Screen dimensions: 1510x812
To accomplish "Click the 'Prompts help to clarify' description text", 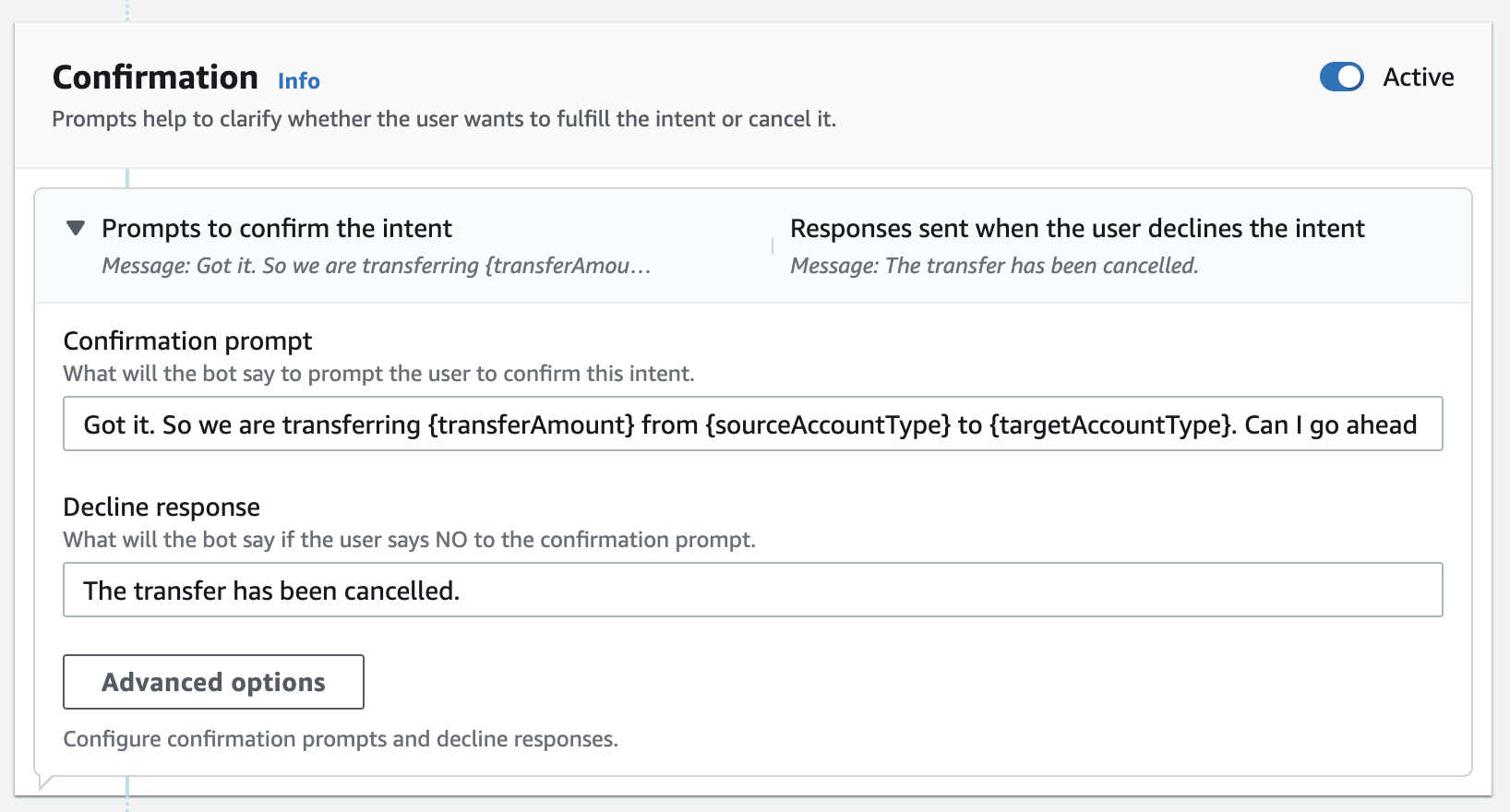I will (444, 119).
